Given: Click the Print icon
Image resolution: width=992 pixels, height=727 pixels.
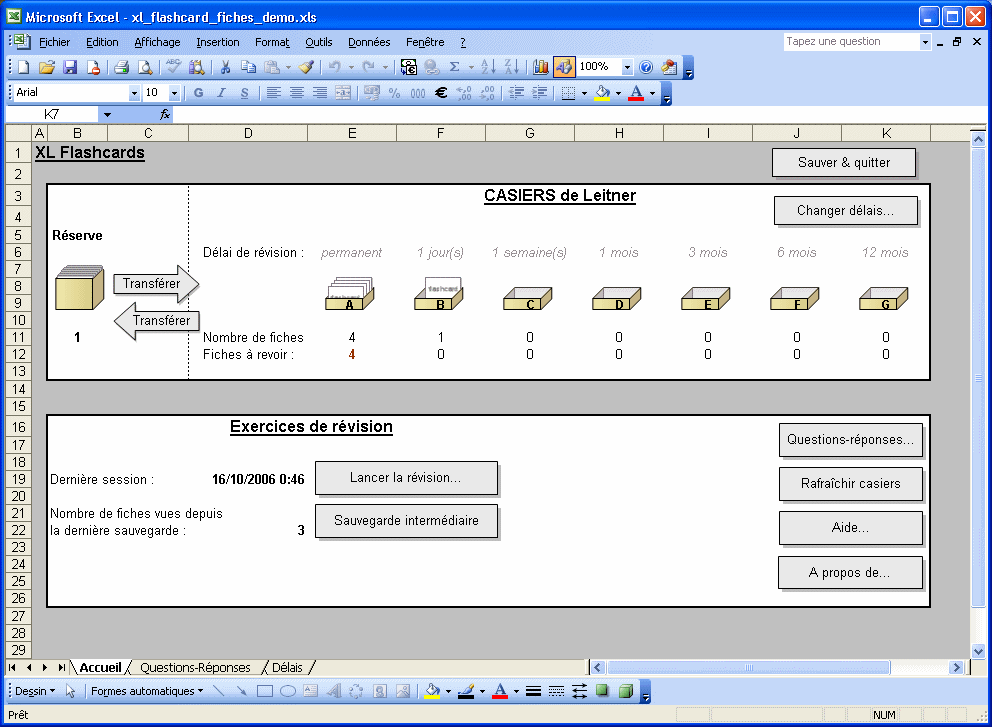Looking at the screenshot, I should (x=121, y=67).
